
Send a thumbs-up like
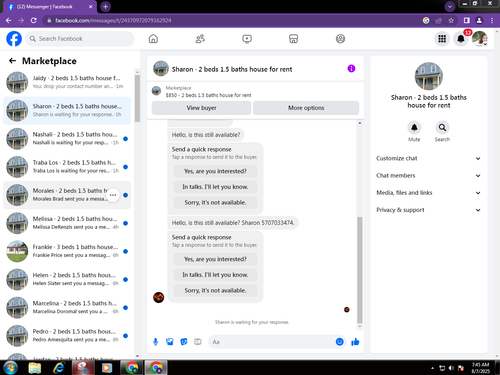pos(355,342)
